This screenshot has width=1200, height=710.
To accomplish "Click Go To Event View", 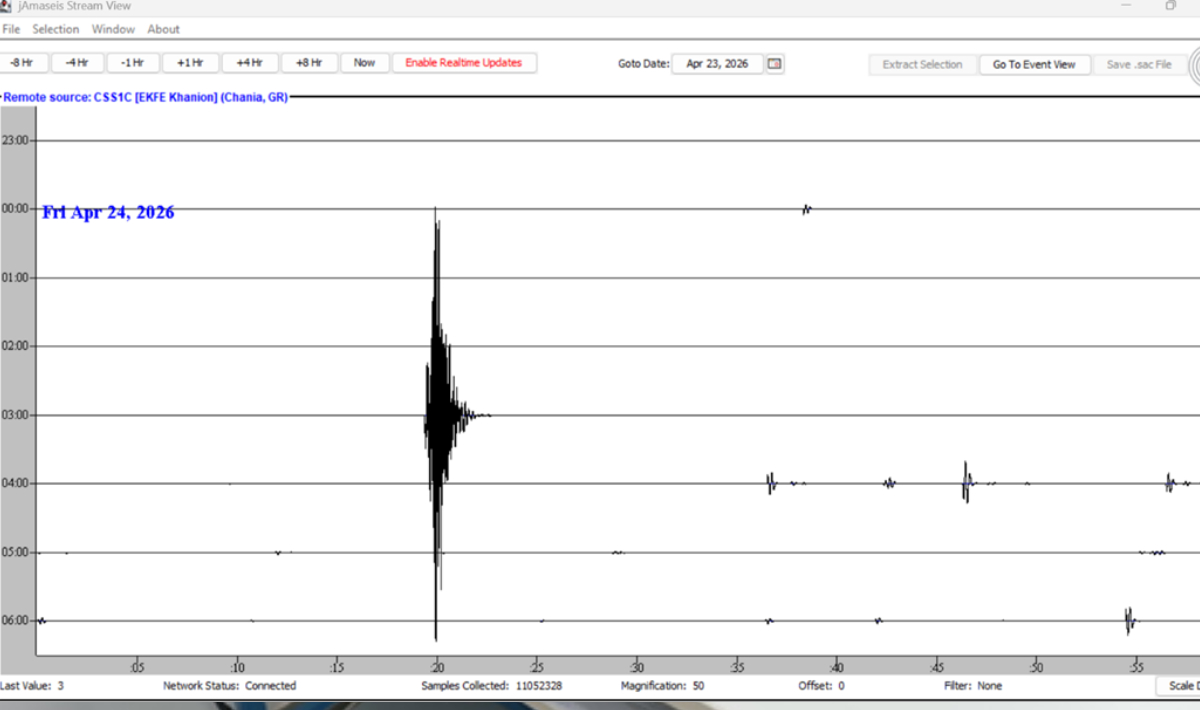I will coord(1034,65).
